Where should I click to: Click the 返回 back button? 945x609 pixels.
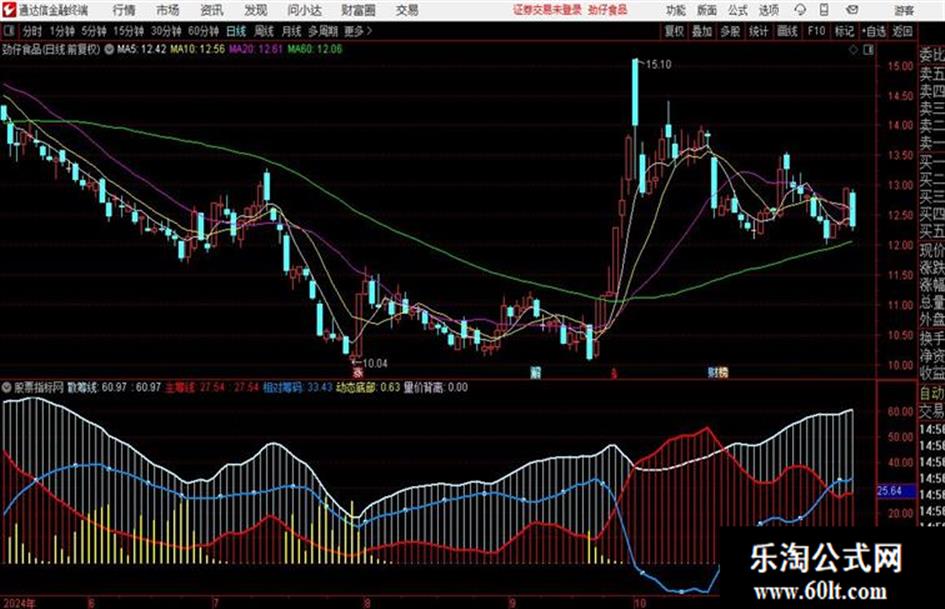(902, 31)
